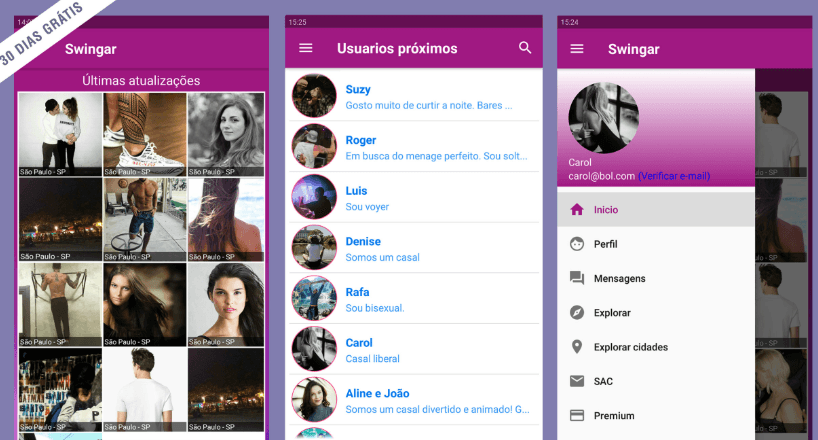Open Roger's profile name

360,140
